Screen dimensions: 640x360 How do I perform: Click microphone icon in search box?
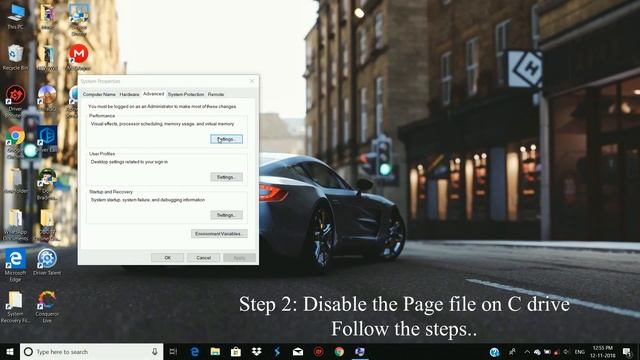(155, 351)
